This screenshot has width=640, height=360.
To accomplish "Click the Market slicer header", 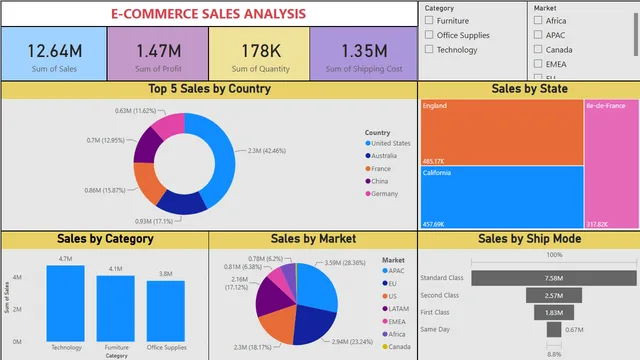I will click(545, 8).
